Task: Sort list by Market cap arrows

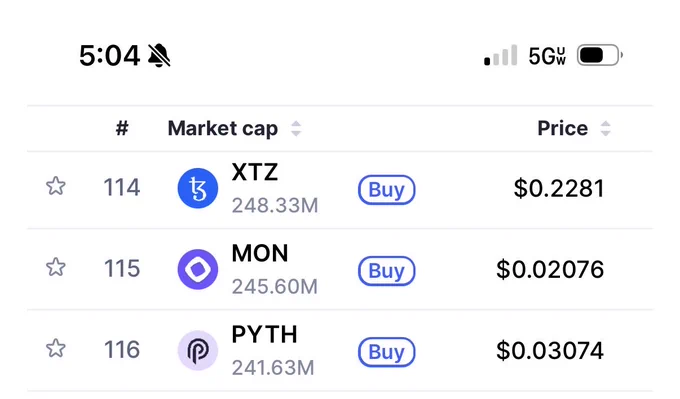Action: click(x=296, y=129)
